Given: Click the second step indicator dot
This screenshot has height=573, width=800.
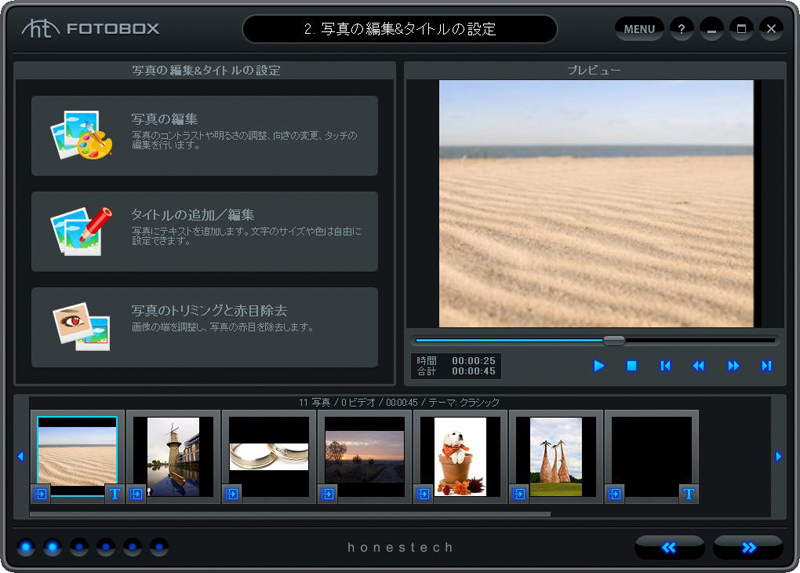Looking at the screenshot, I should [x=52, y=547].
